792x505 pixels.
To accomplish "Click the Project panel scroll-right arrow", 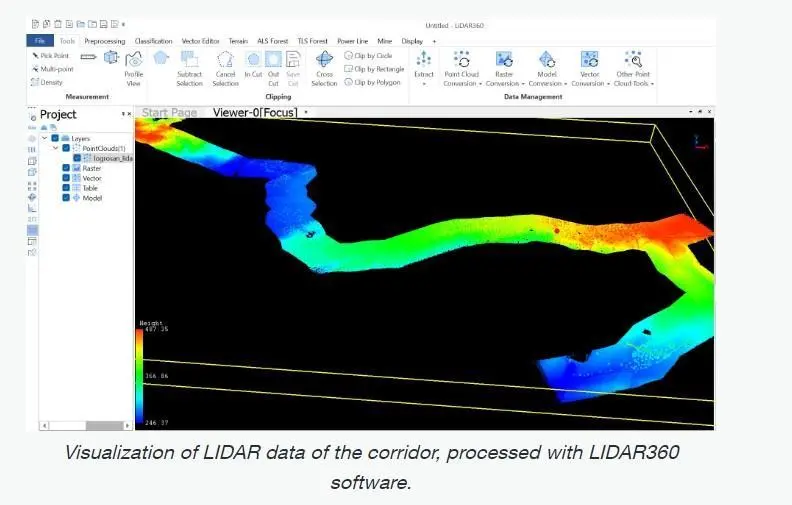I will [127, 426].
